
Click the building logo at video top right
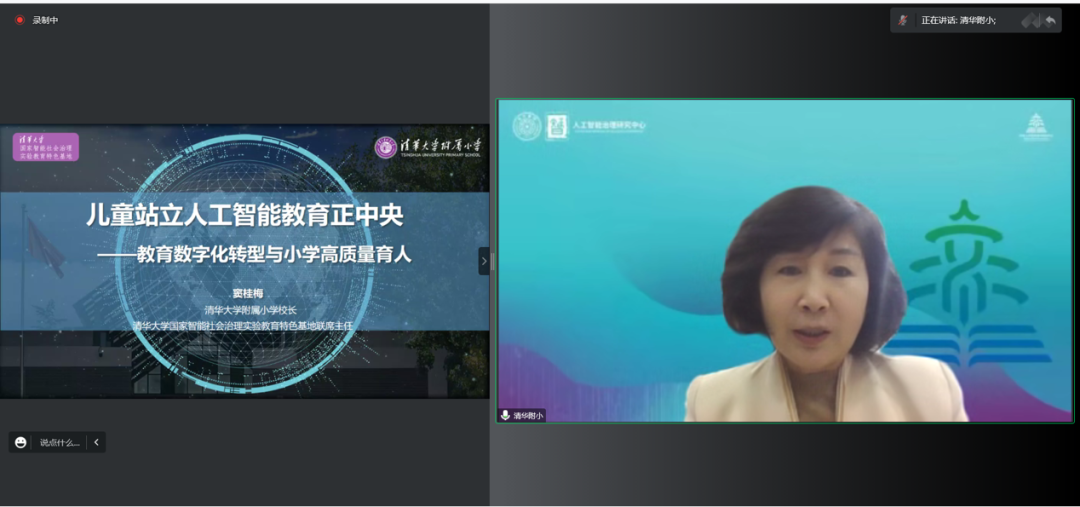pos(1035,127)
